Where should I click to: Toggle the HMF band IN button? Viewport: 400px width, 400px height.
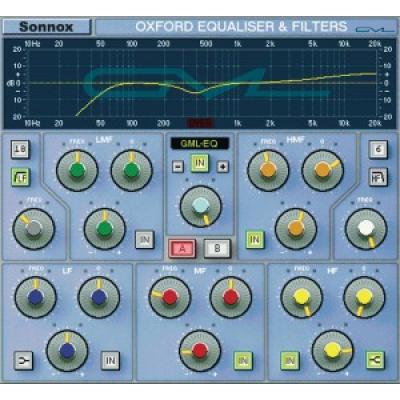coord(255,240)
